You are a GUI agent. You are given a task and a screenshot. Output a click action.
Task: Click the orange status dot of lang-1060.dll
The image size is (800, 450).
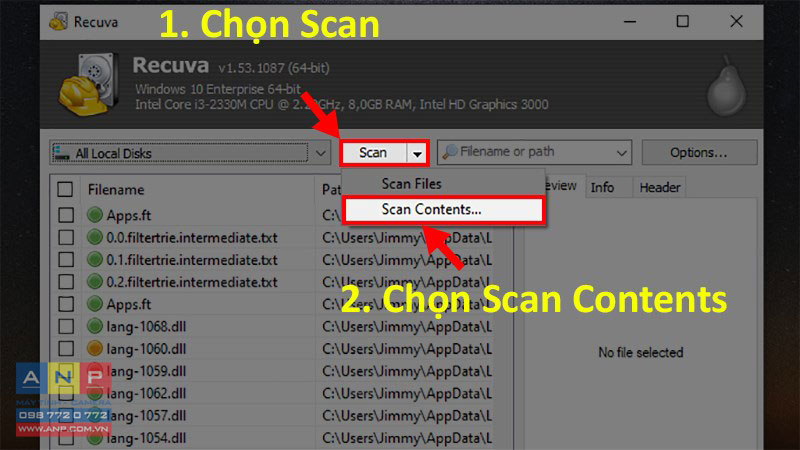94,348
